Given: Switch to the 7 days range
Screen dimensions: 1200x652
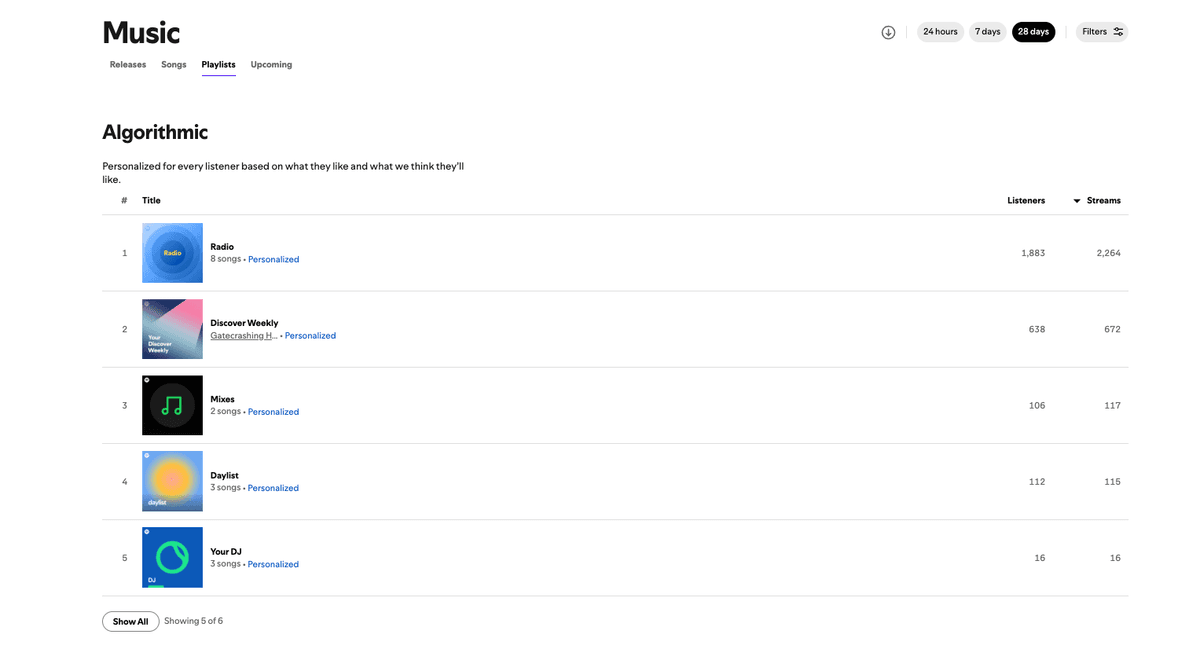Looking at the screenshot, I should 988,32.
